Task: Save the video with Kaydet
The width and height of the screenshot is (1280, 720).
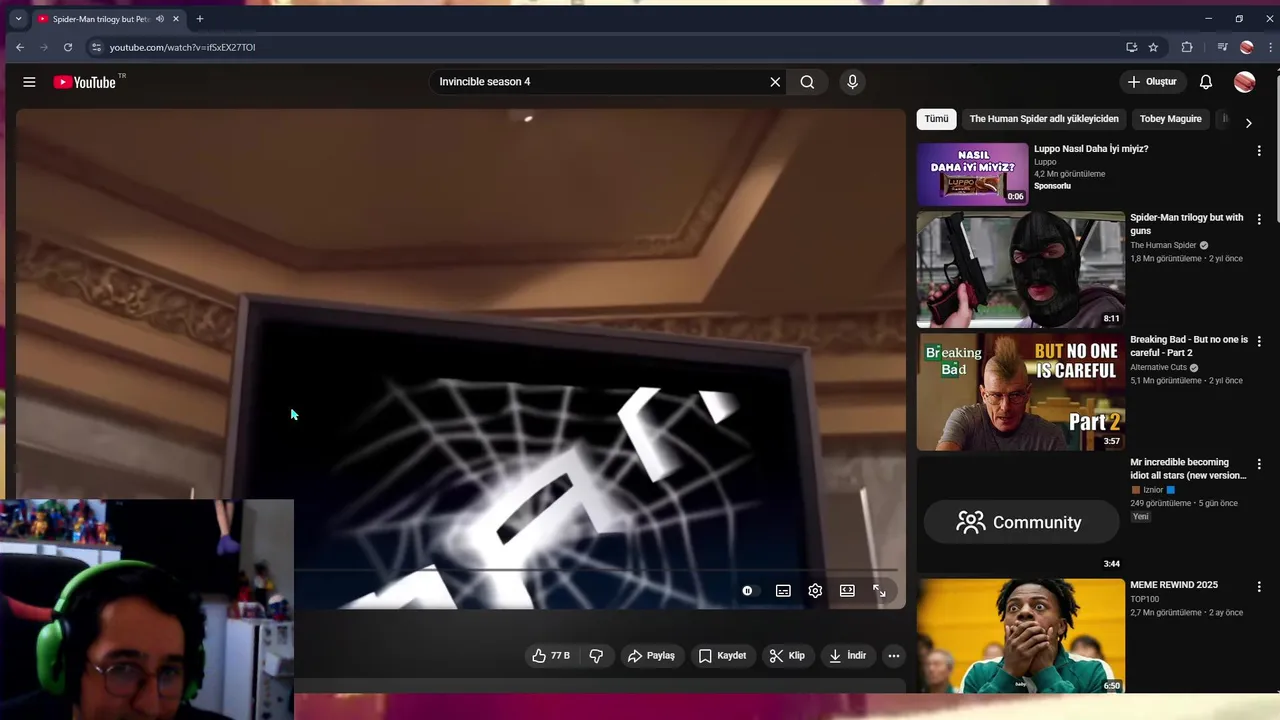Action: pyautogui.click(x=722, y=656)
